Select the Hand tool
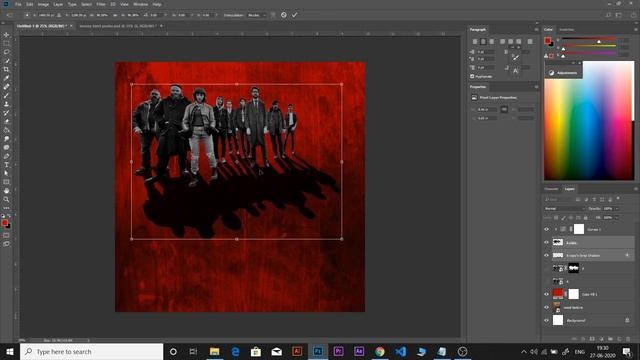640x360 pixels. pos(6,191)
